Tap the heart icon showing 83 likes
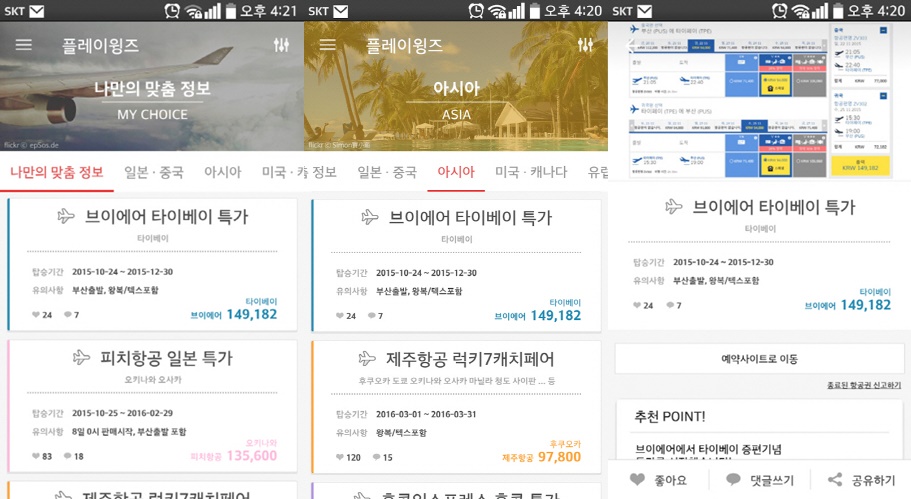The image size is (911, 499). coord(36,456)
